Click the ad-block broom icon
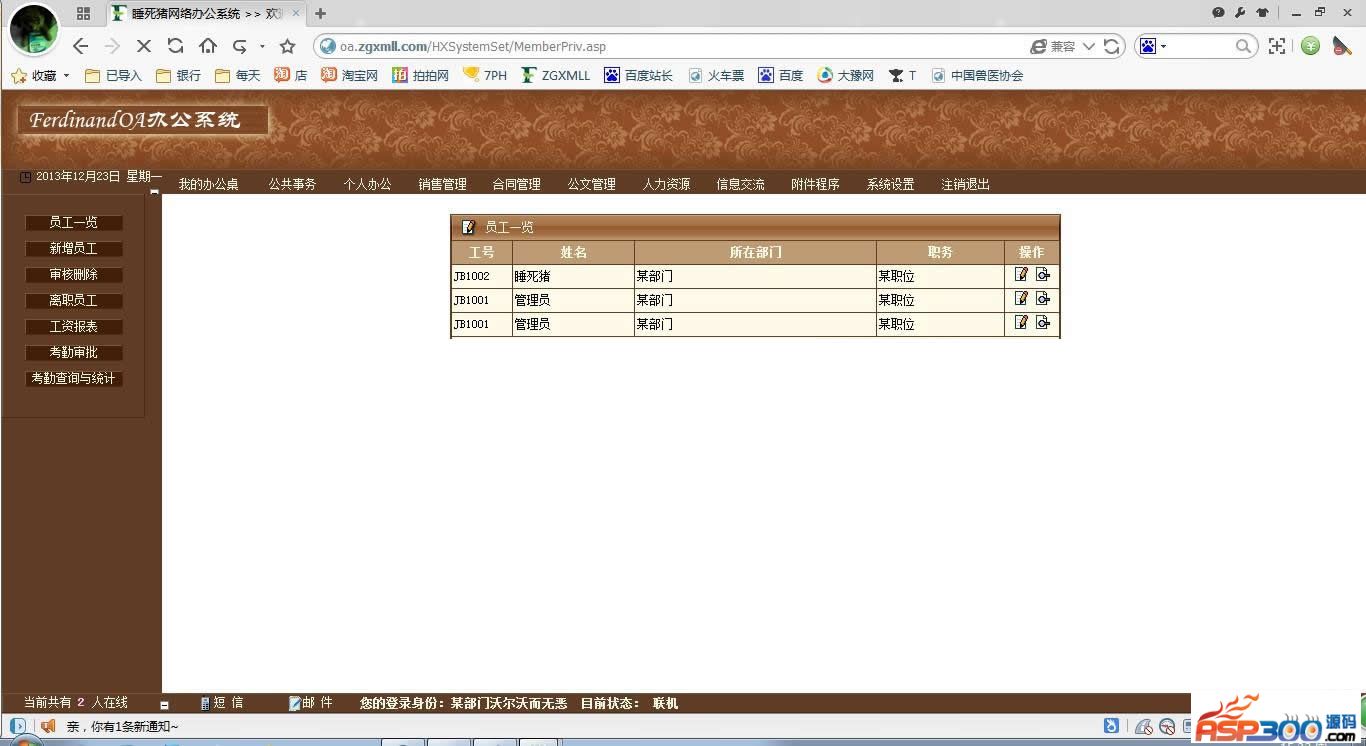The width and height of the screenshot is (1366, 746). tap(1343, 46)
